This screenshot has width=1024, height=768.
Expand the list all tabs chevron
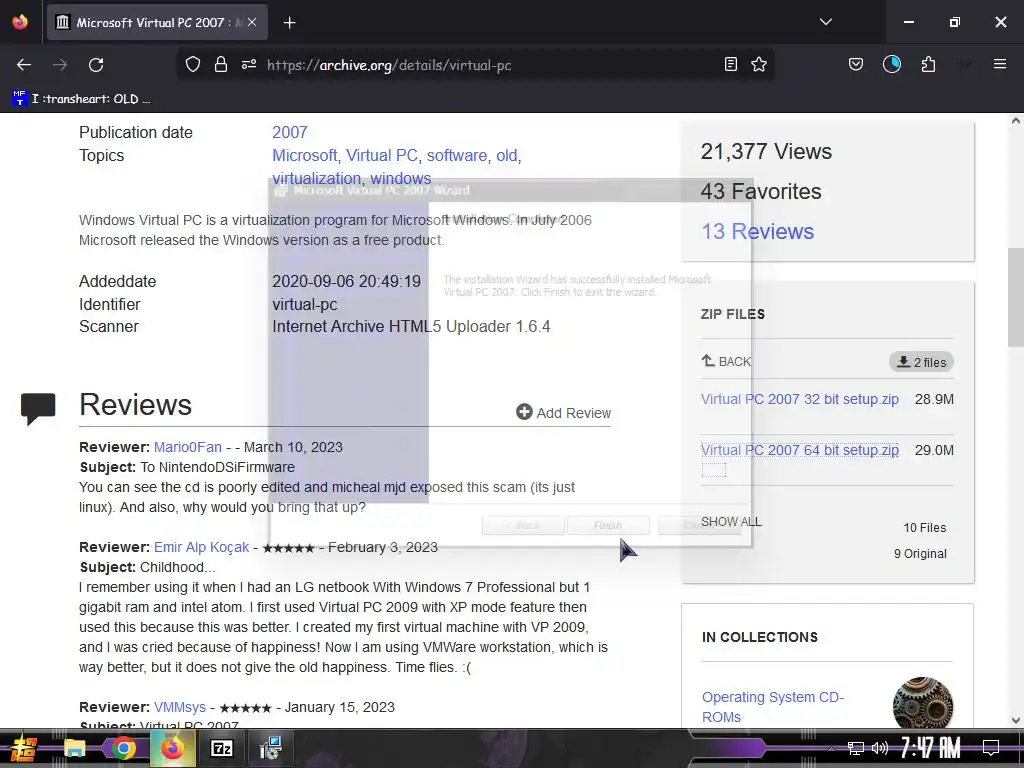(825, 22)
